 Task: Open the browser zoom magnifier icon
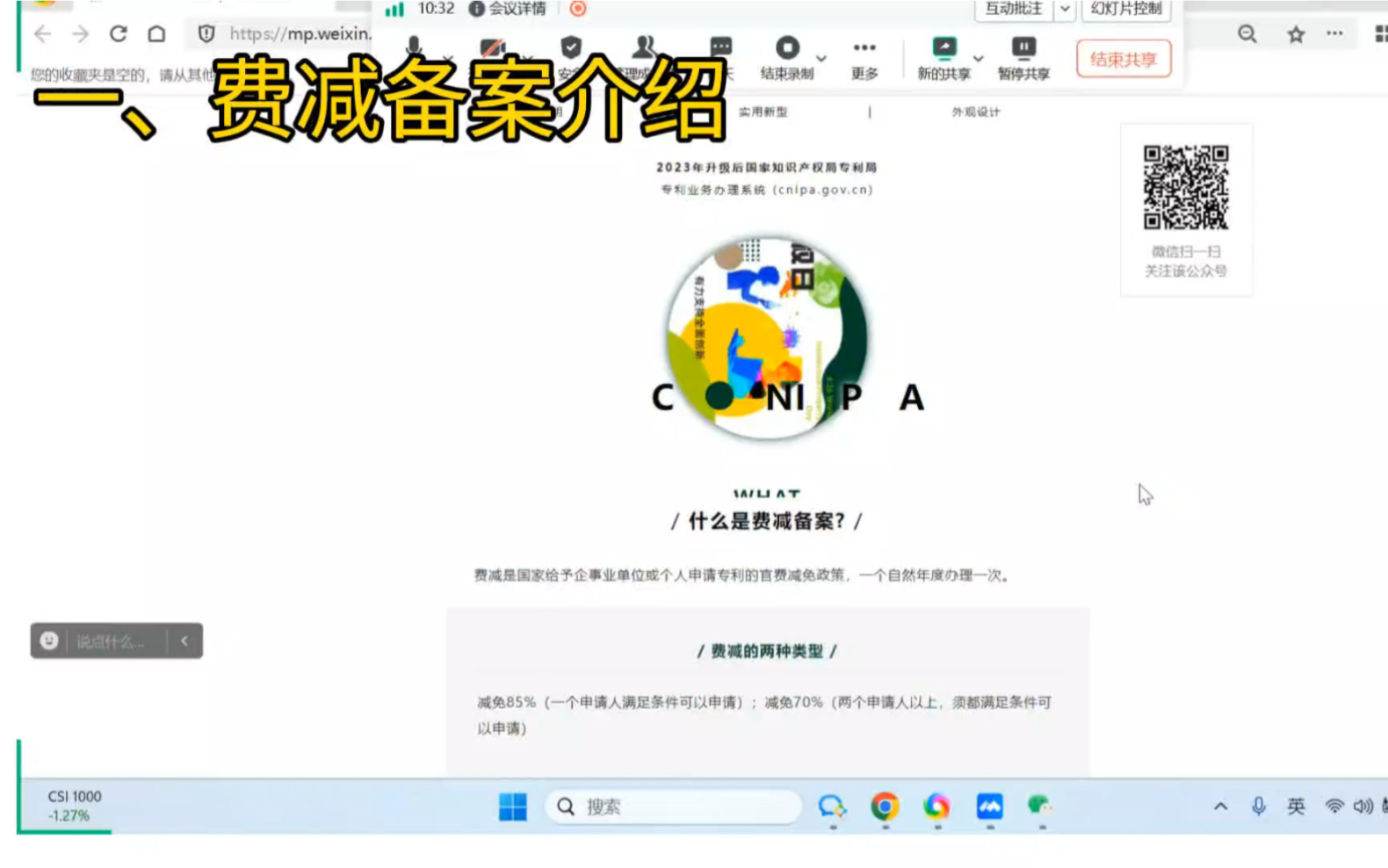[1247, 34]
